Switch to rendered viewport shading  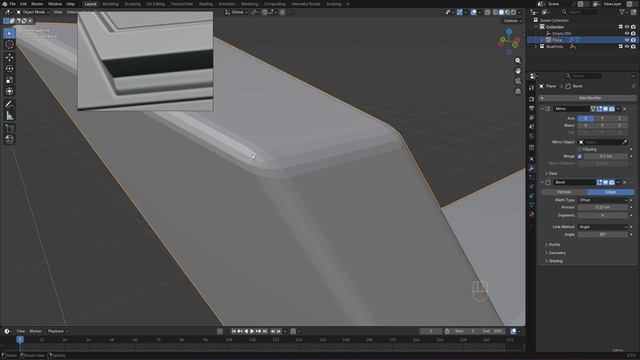tap(513, 12)
